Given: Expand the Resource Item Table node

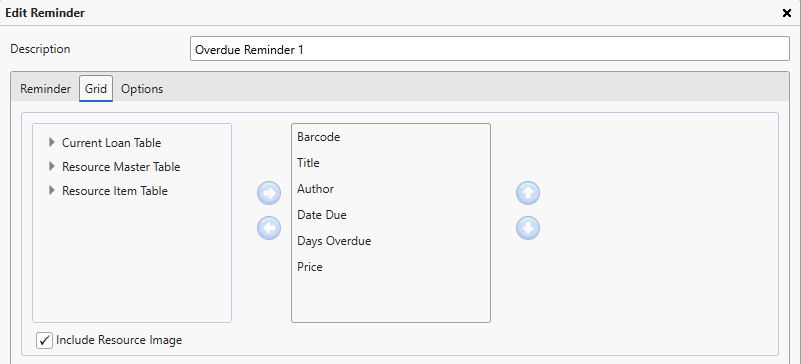Looking at the screenshot, I should tap(52, 190).
